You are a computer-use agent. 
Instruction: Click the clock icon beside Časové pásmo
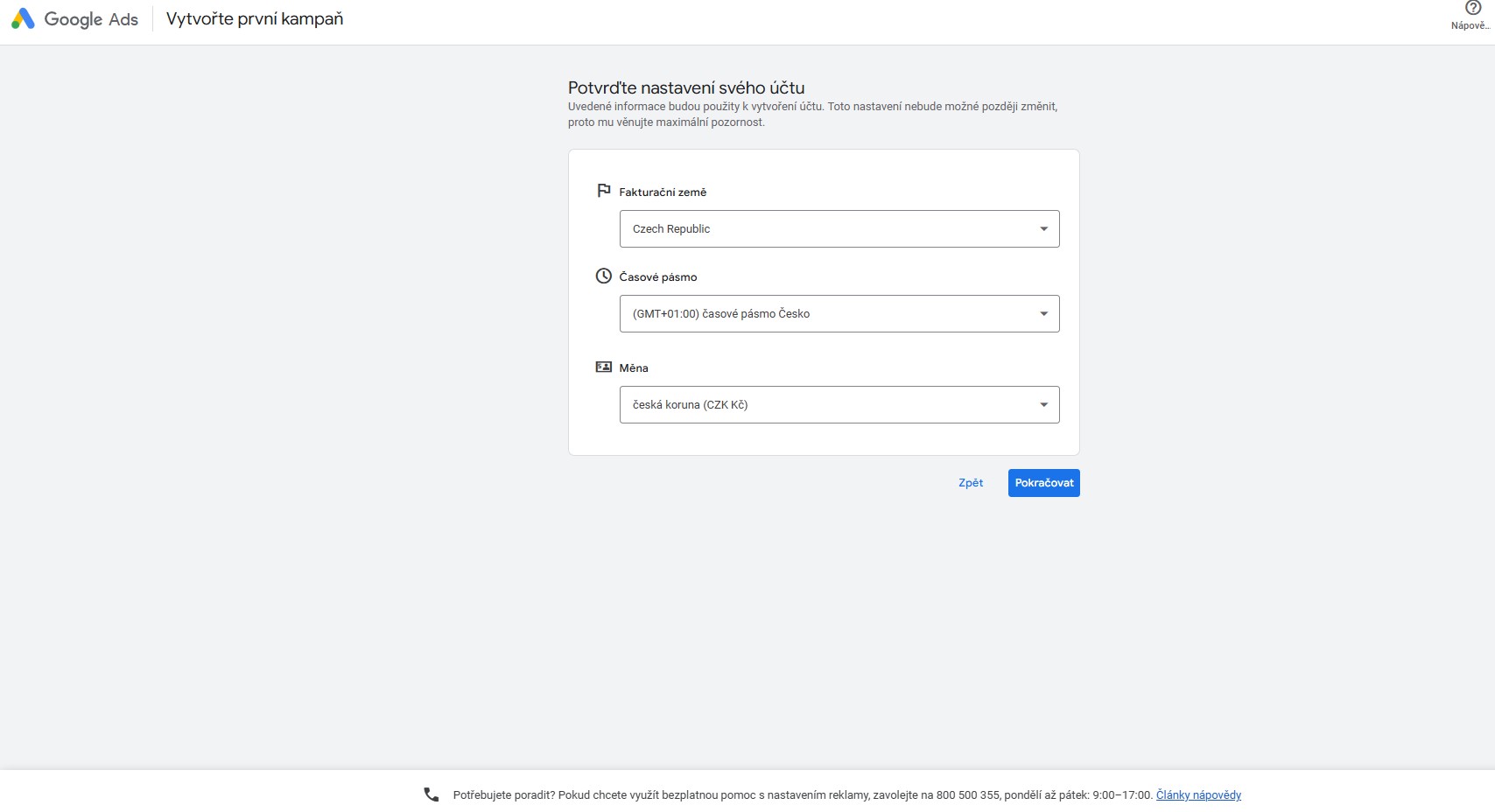click(x=604, y=276)
